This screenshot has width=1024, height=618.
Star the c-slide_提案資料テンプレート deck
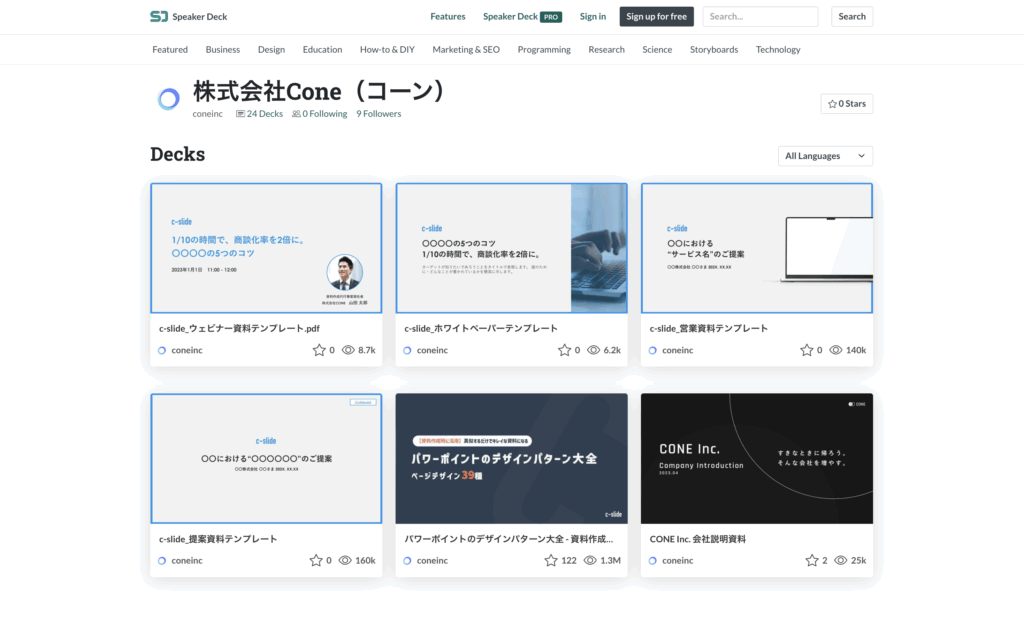click(316, 561)
